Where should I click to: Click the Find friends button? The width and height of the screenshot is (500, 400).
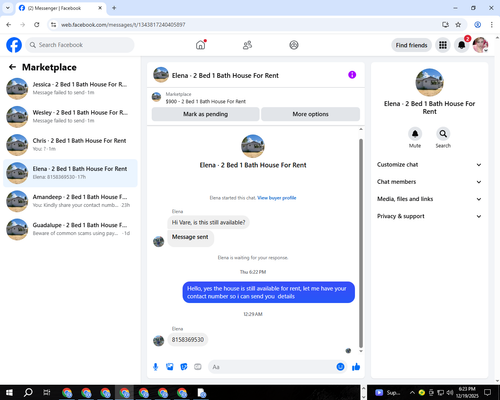pyautogui.click(x=411, y=45)
